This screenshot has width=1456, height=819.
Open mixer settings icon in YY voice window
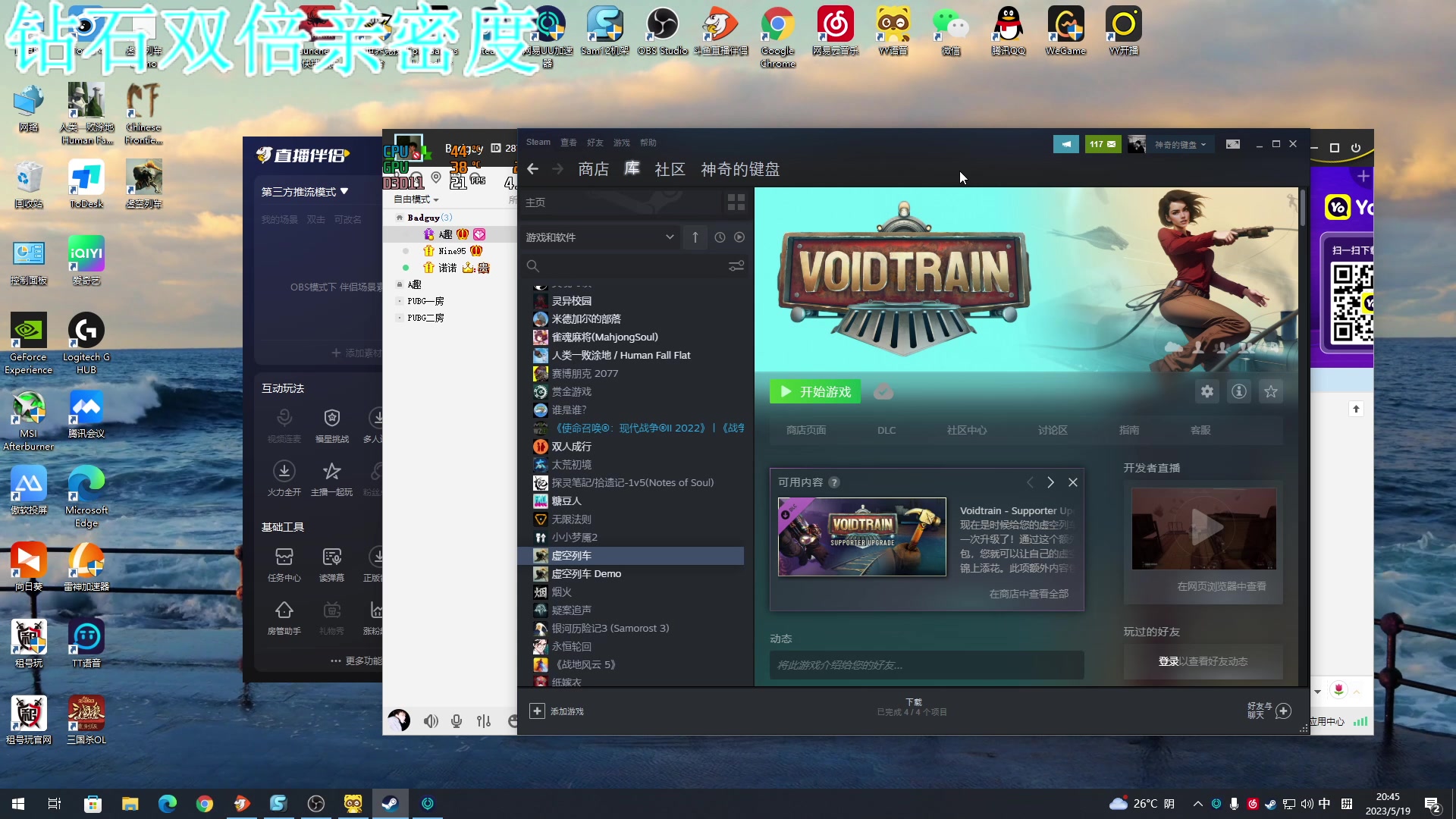[484, 721]
